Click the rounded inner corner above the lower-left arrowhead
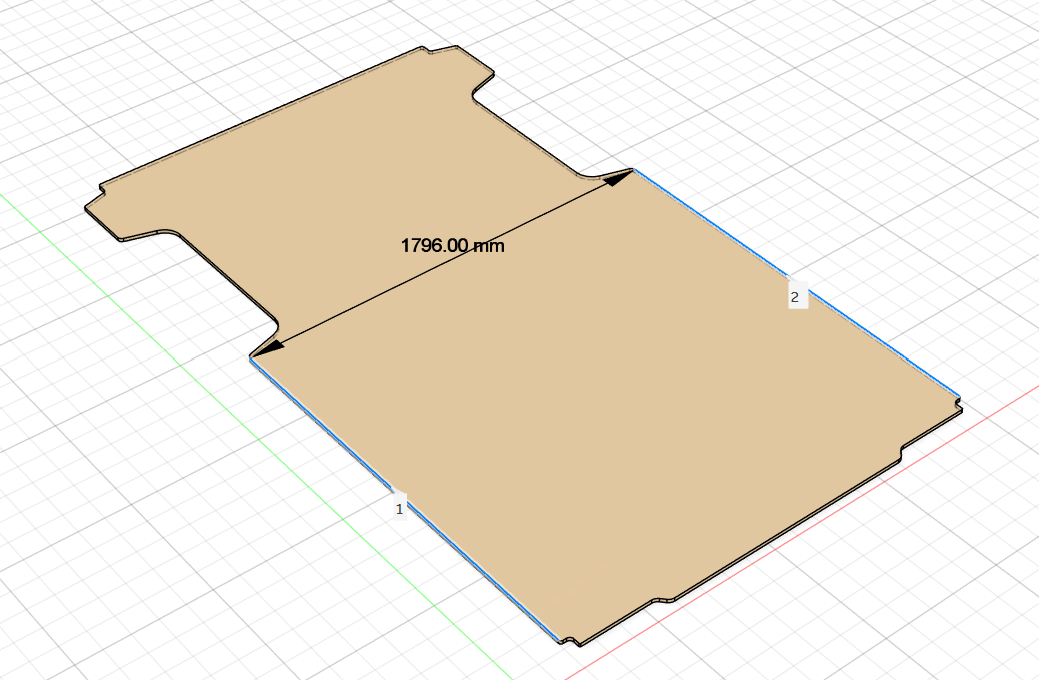Screen dimensions: 1039x680 coord(274,326)
